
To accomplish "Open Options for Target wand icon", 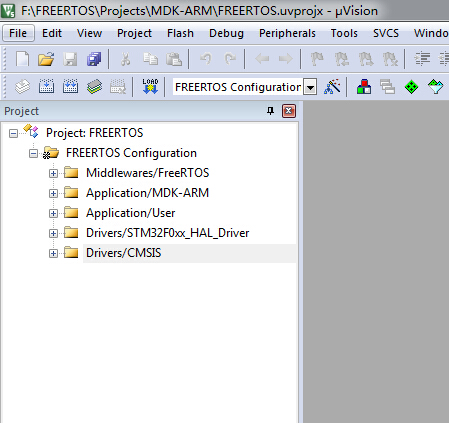I will (x=332, y=87).
